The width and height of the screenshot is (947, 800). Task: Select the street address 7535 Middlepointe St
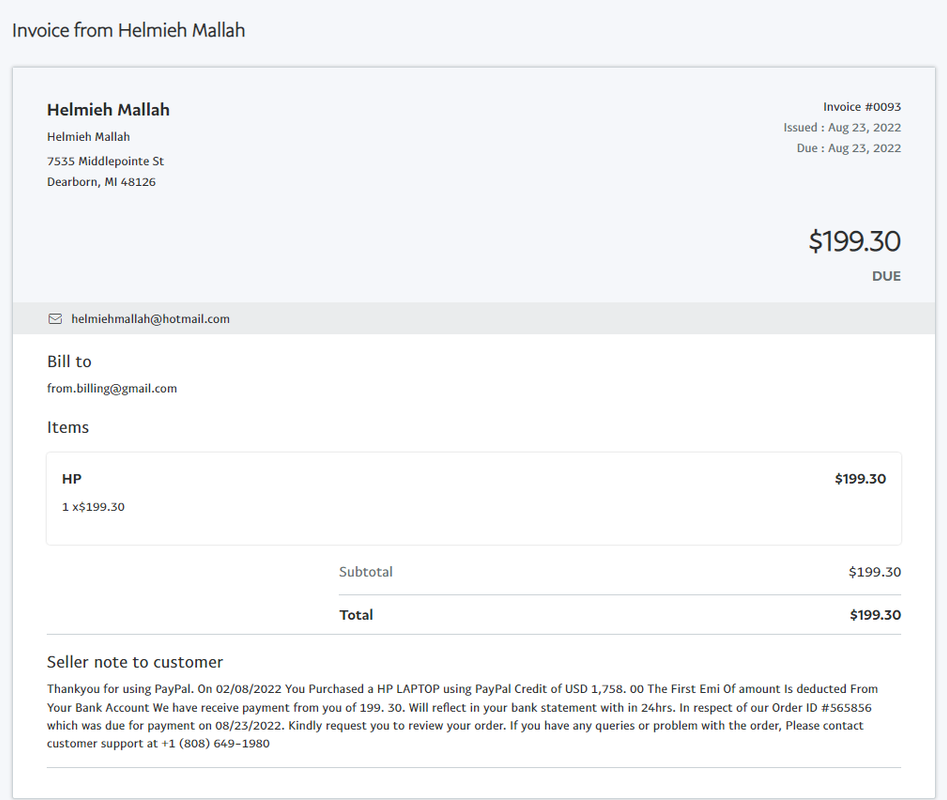(105, 161)
